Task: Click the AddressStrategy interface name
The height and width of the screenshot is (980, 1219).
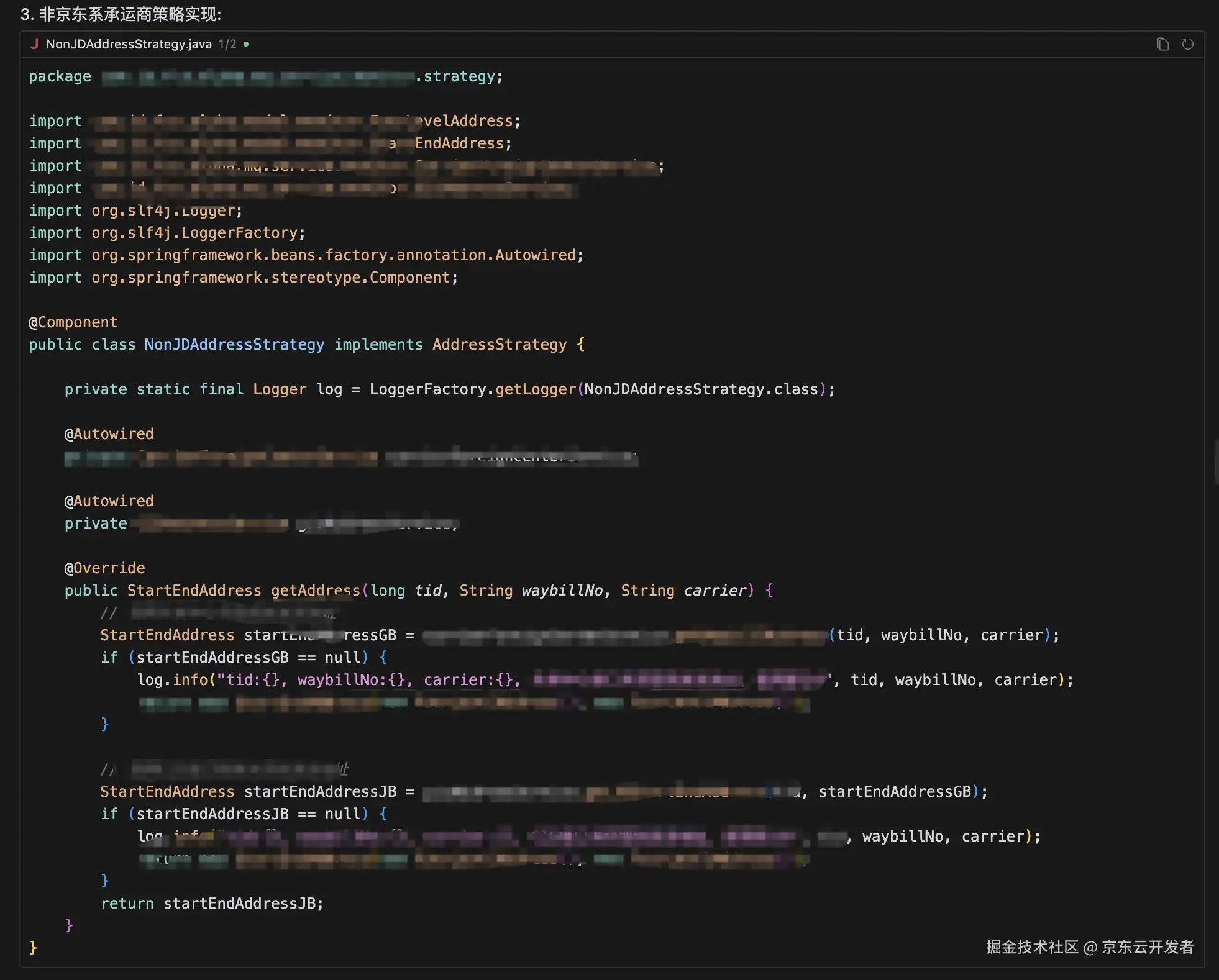Action: 499,345
